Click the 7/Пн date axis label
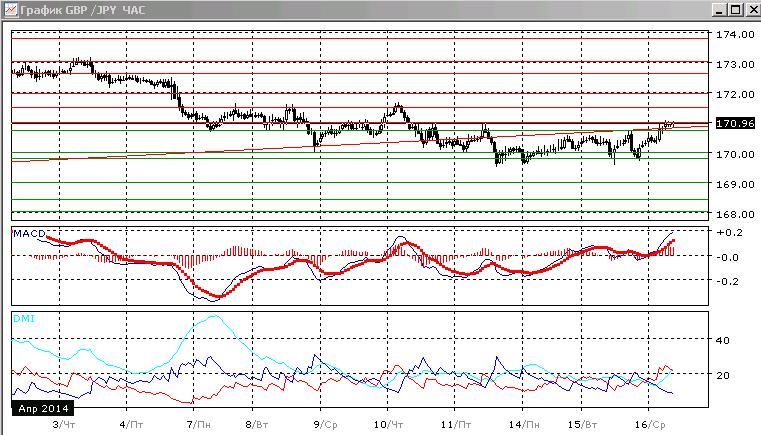 (x=199, y=425)
